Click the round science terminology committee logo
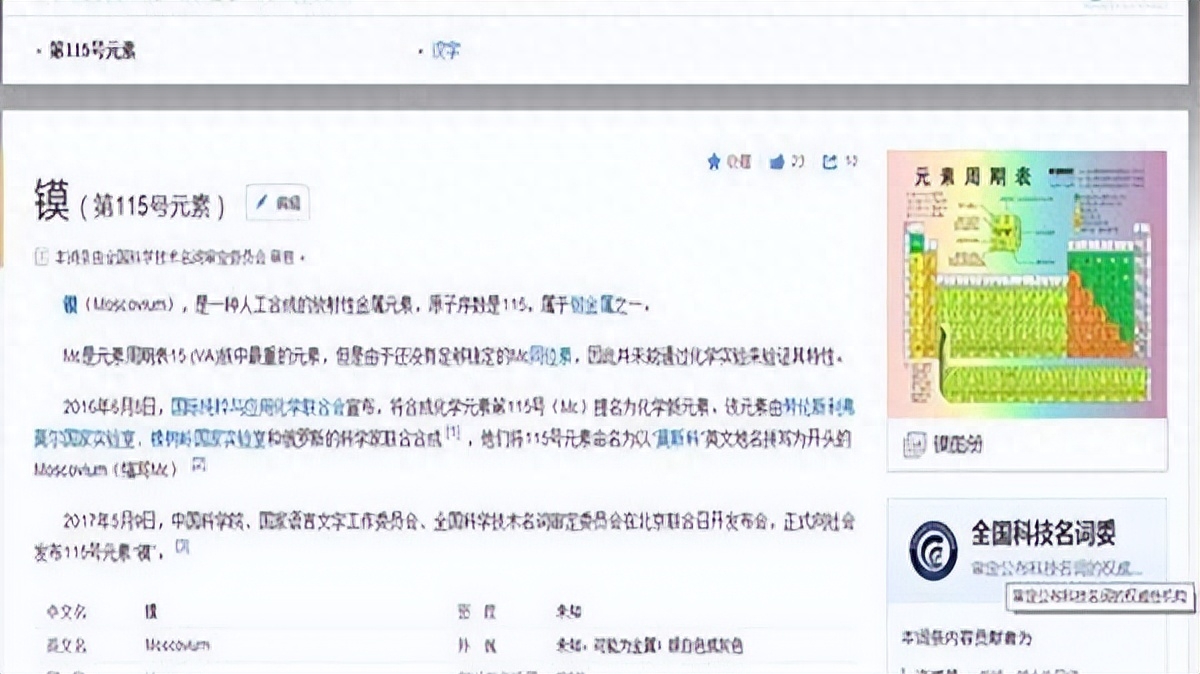This screenshot has width=1200, height=674. click(x=932, y=549)
